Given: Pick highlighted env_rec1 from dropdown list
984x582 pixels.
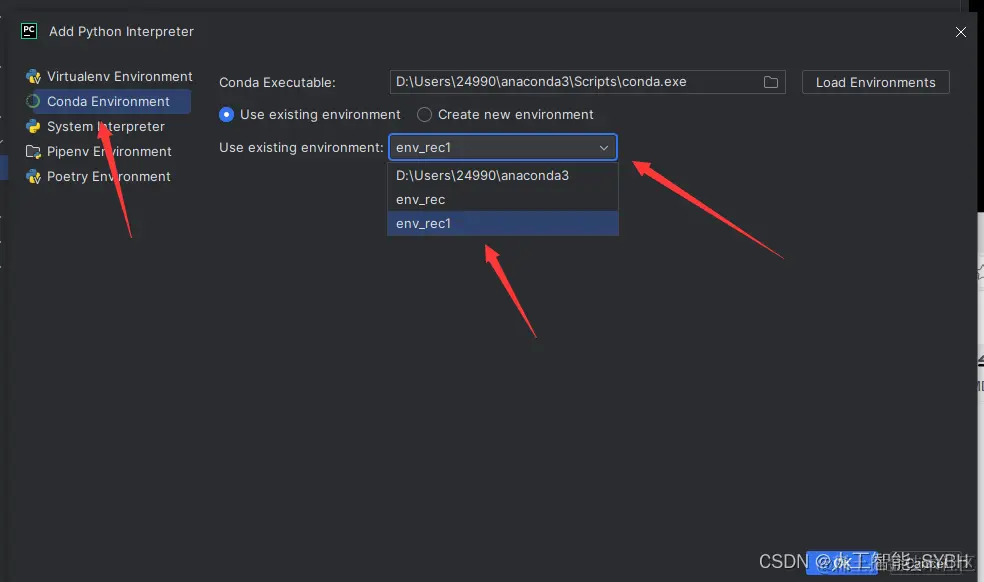Looking at the screenshot, I should click(x=503, y=224).
